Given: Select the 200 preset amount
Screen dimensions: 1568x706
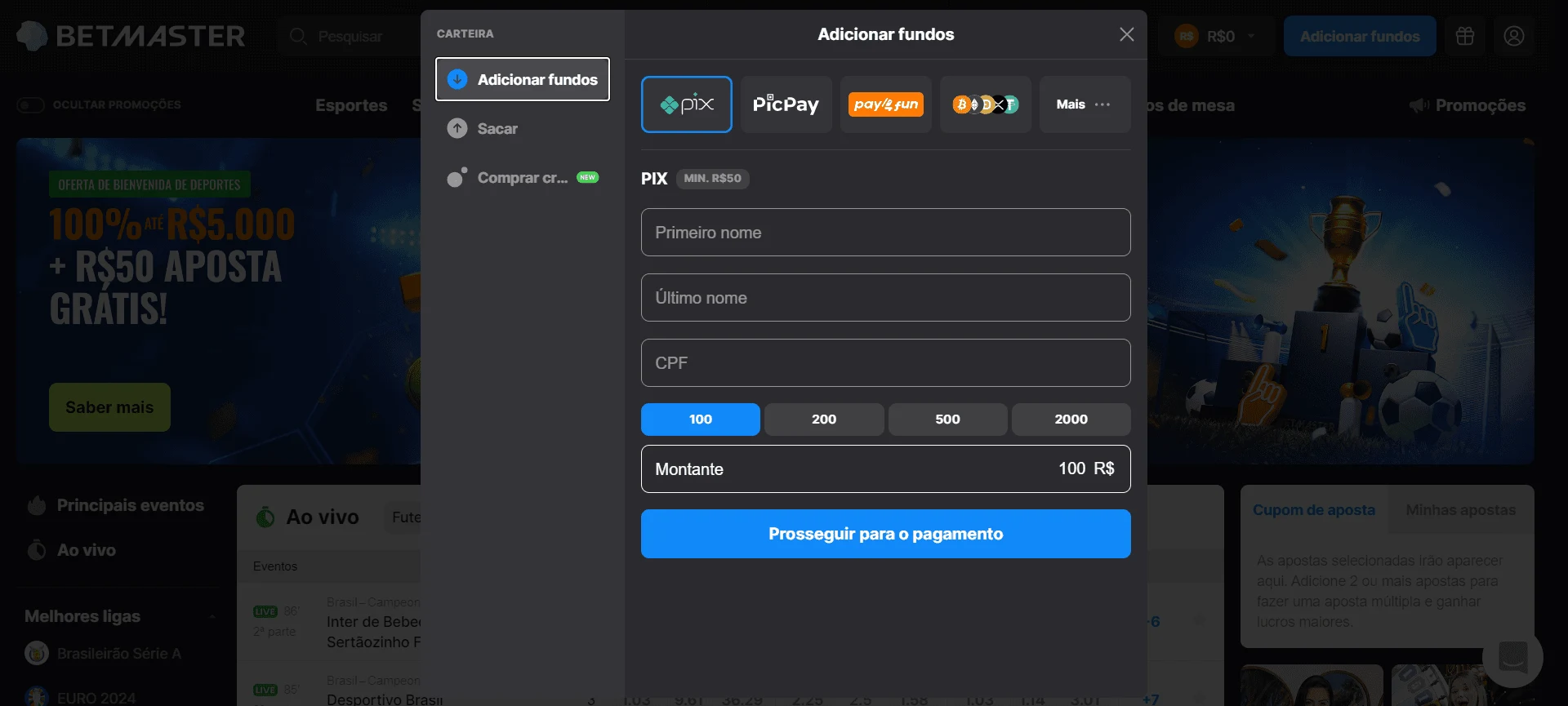Looking at the screenshot, I should 824,420.
